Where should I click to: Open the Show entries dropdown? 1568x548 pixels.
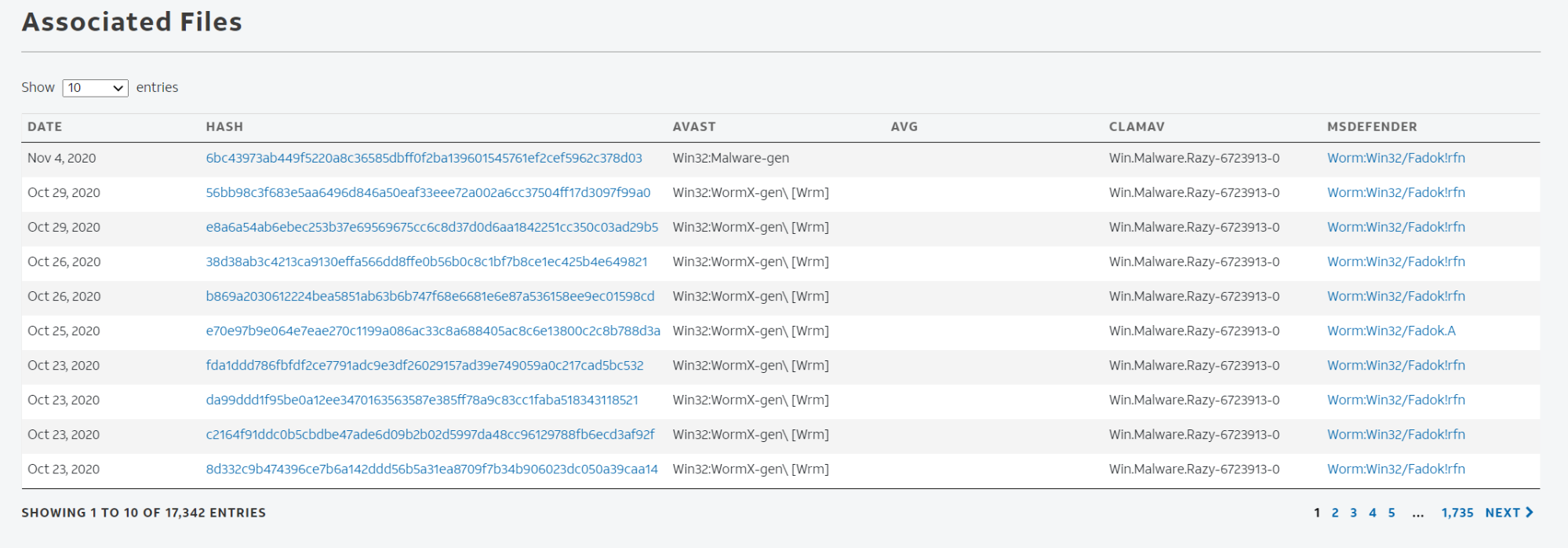pyautogui.click(x=95, y=88)
